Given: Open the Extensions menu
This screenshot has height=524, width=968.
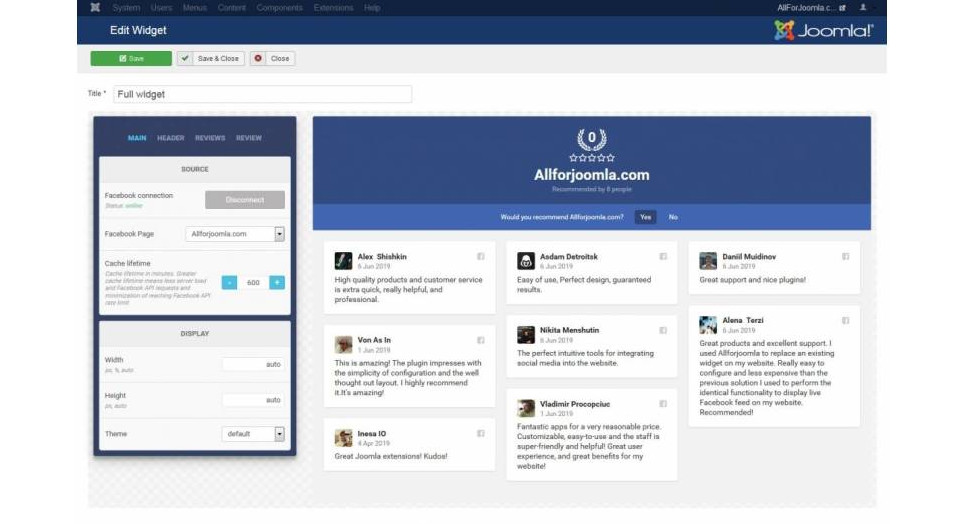Looking at the screenshot, I should click(333, 7).
